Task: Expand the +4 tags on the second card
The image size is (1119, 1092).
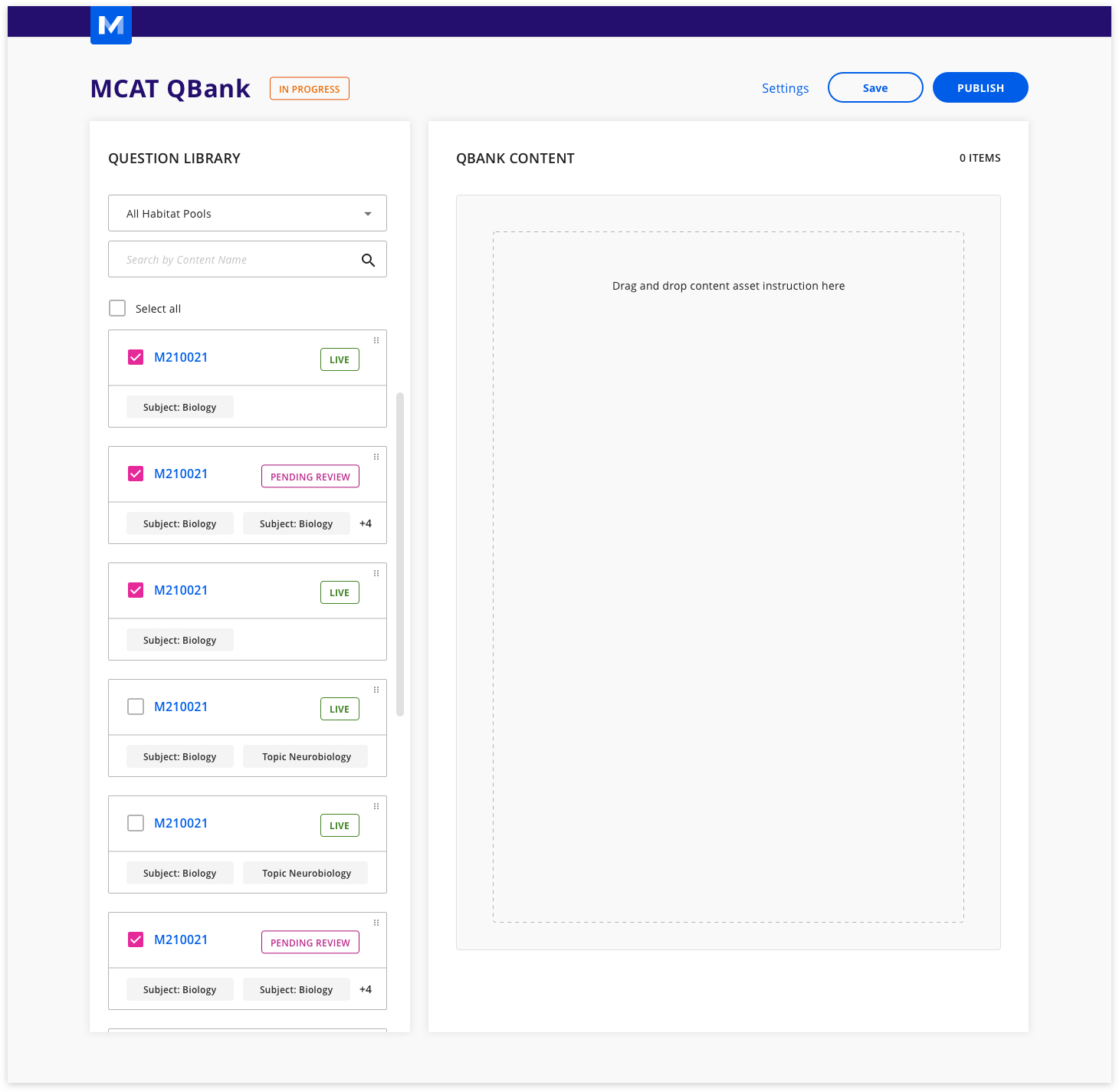Action: [x=366, y=523]
